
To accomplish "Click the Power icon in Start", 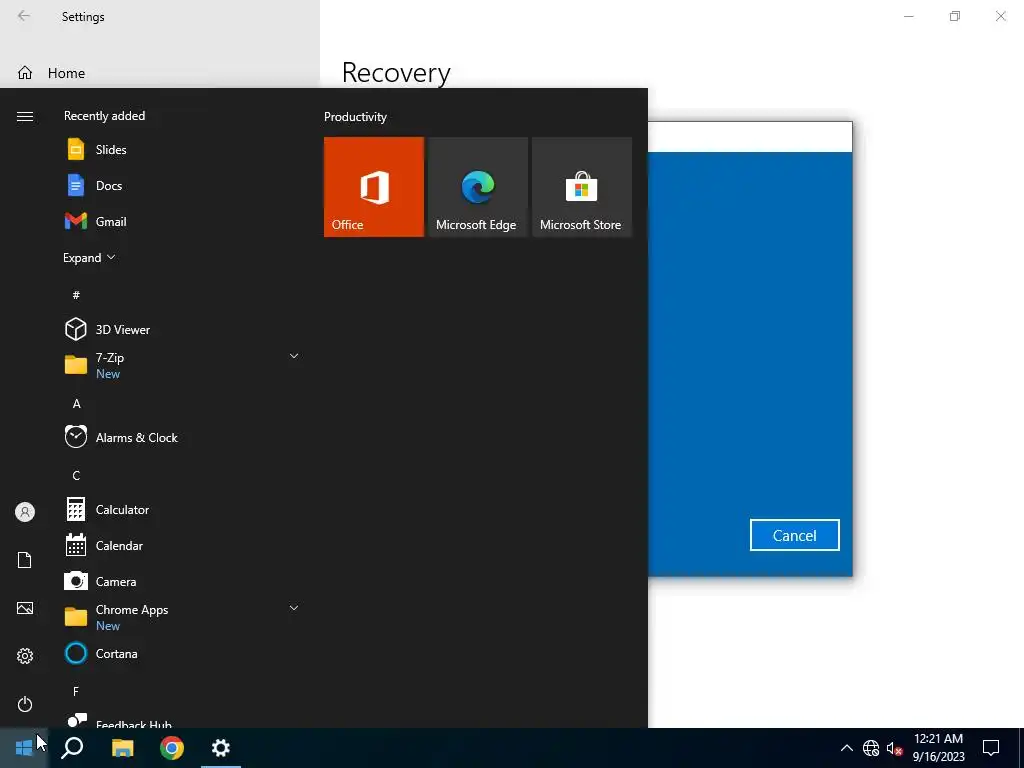I will (25, 704).
